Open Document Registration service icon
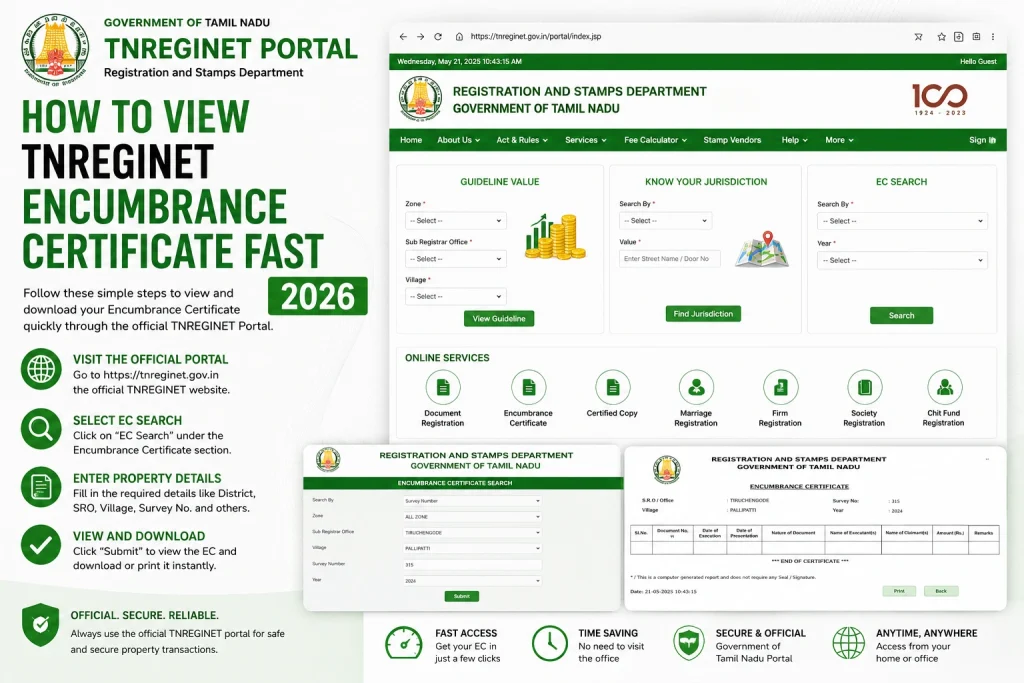Viewport: 1024px width, 683px height. (x=443, y=387)
